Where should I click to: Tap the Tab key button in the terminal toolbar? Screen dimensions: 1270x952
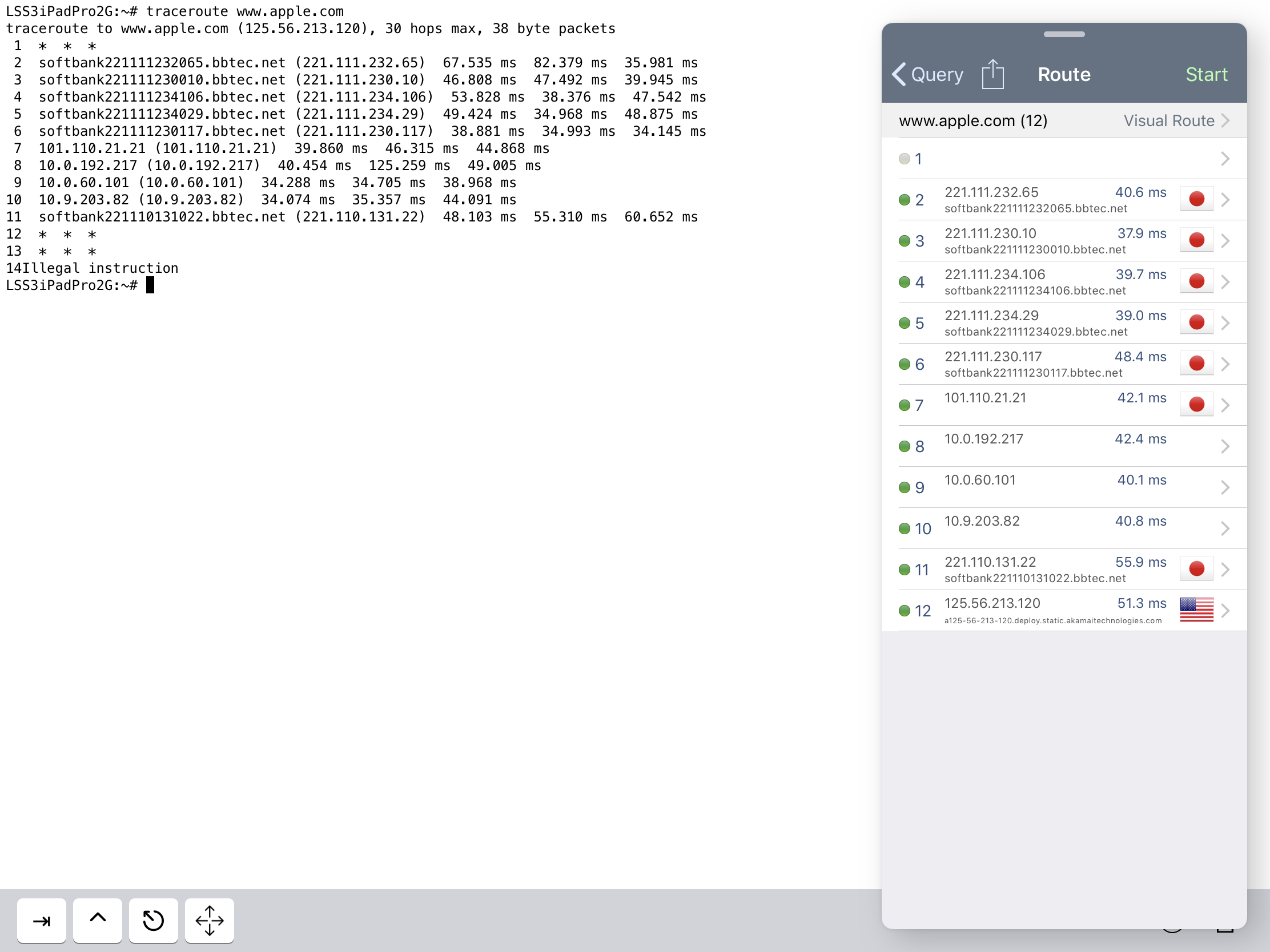pos(41,921)
